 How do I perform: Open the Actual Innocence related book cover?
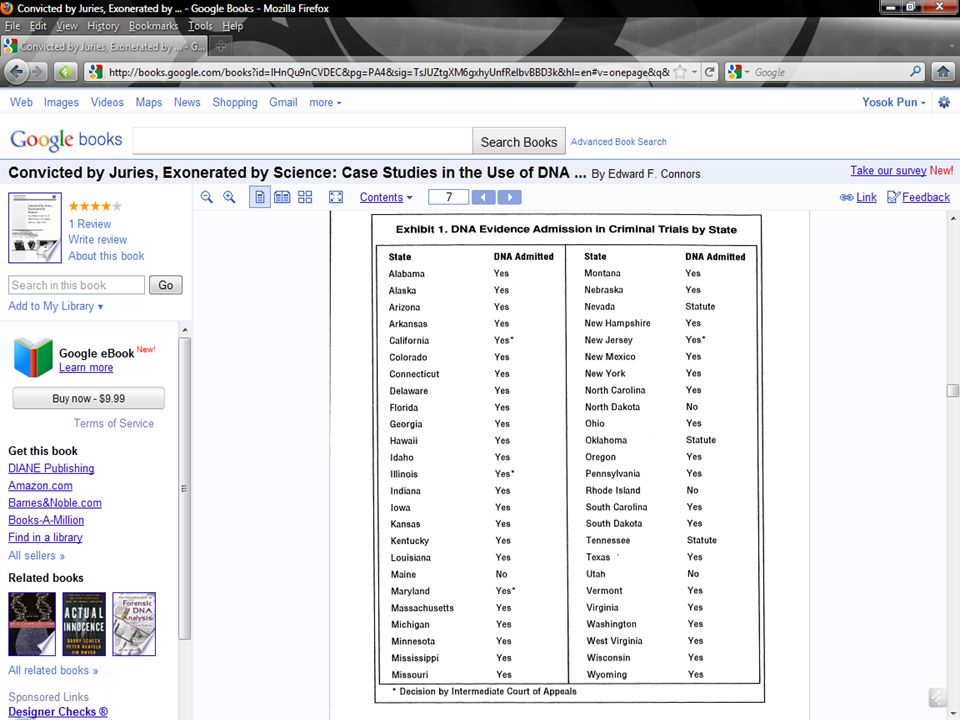tap(84, 624)
